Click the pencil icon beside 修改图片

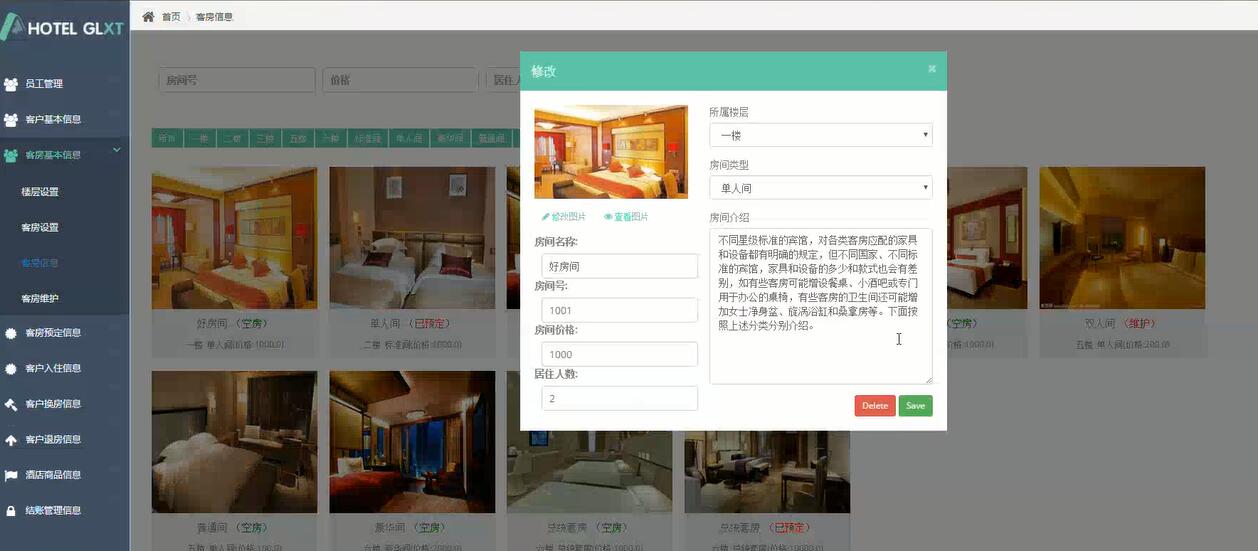point(546,217)
